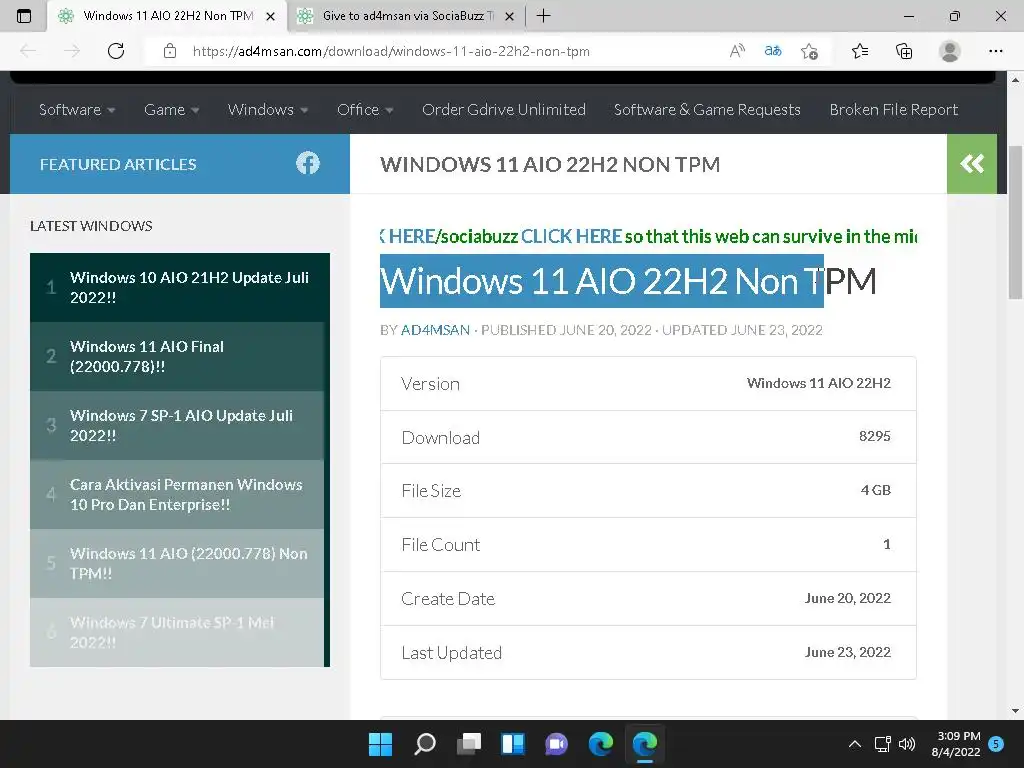Switch to Give to ad4msan SociaBuzz tab

[406, 16]
